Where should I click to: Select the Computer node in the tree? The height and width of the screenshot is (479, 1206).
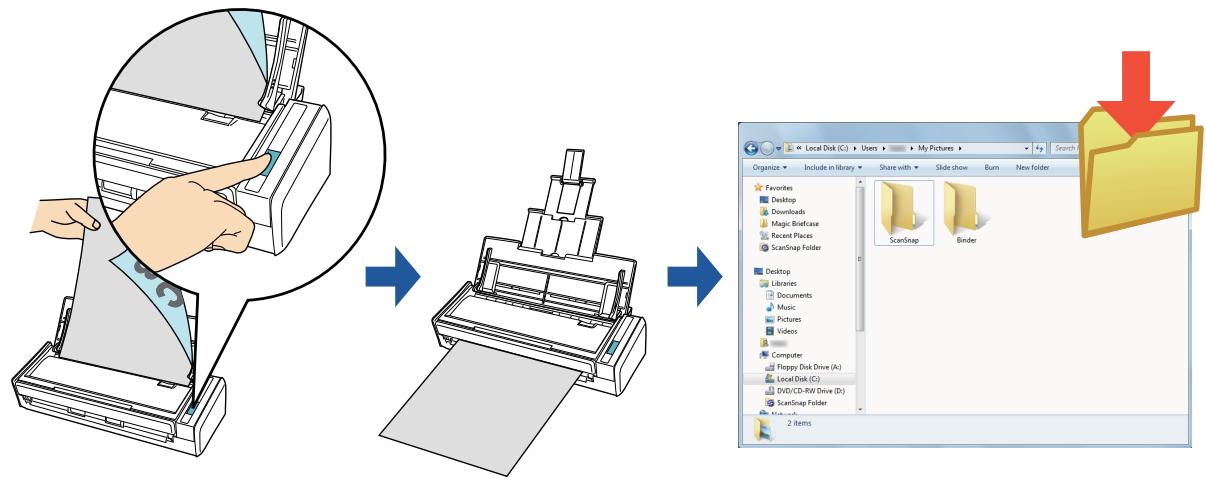(x=783, y=355)
